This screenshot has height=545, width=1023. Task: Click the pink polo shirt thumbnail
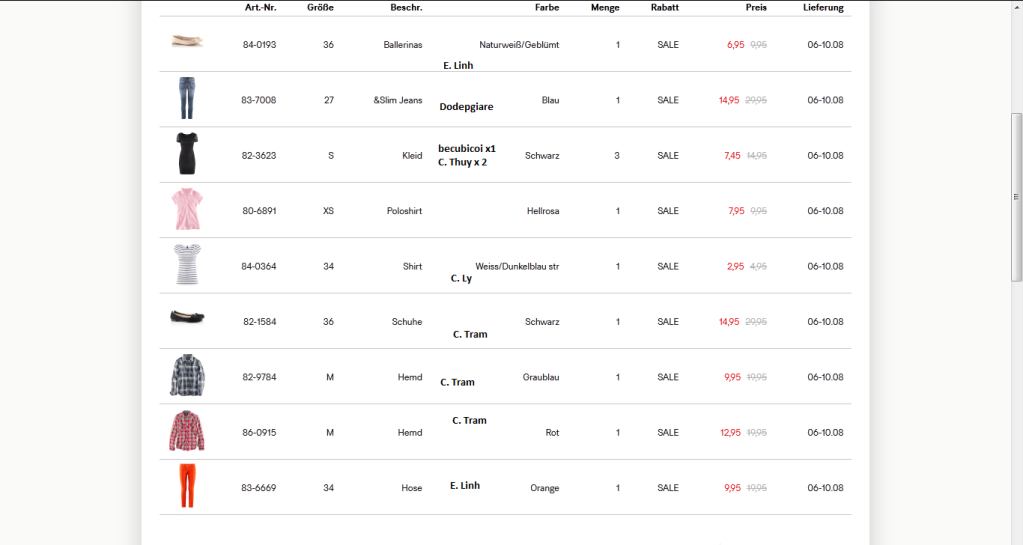[187, 210]
